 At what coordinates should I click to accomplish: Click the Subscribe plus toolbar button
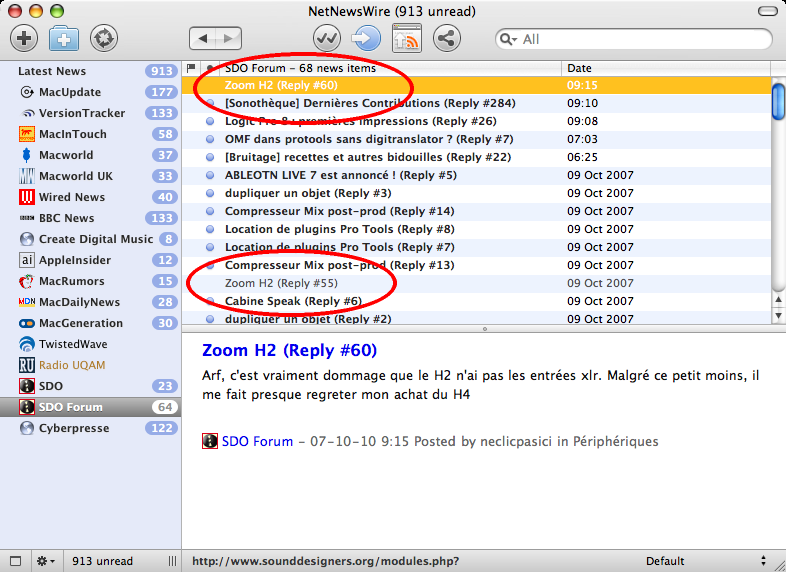coord(24,38)
